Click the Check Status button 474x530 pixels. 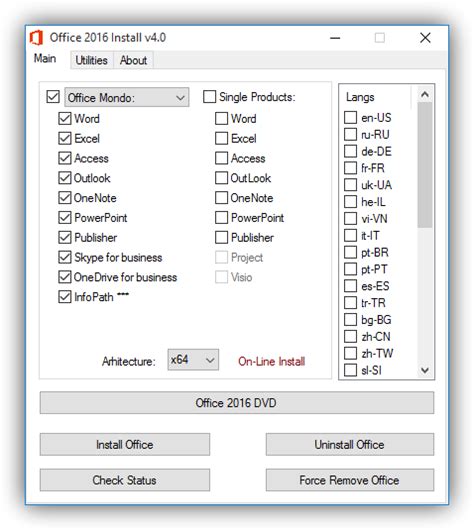(125, 480)
